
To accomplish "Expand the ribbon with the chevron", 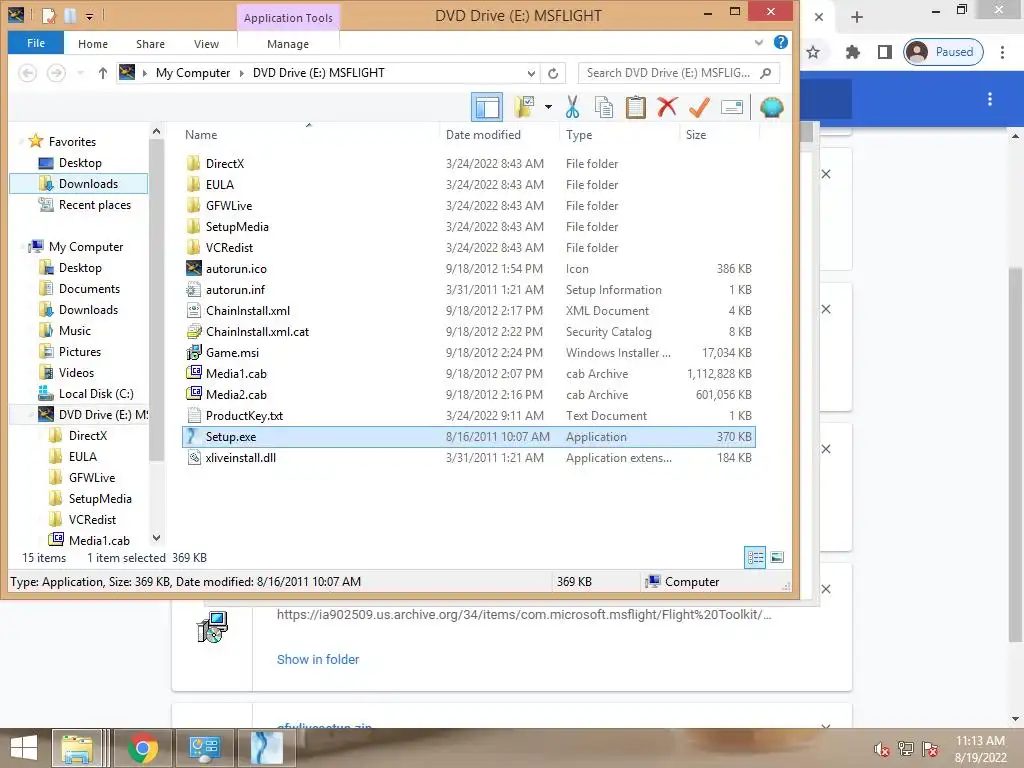I will (x=758, y=43).
